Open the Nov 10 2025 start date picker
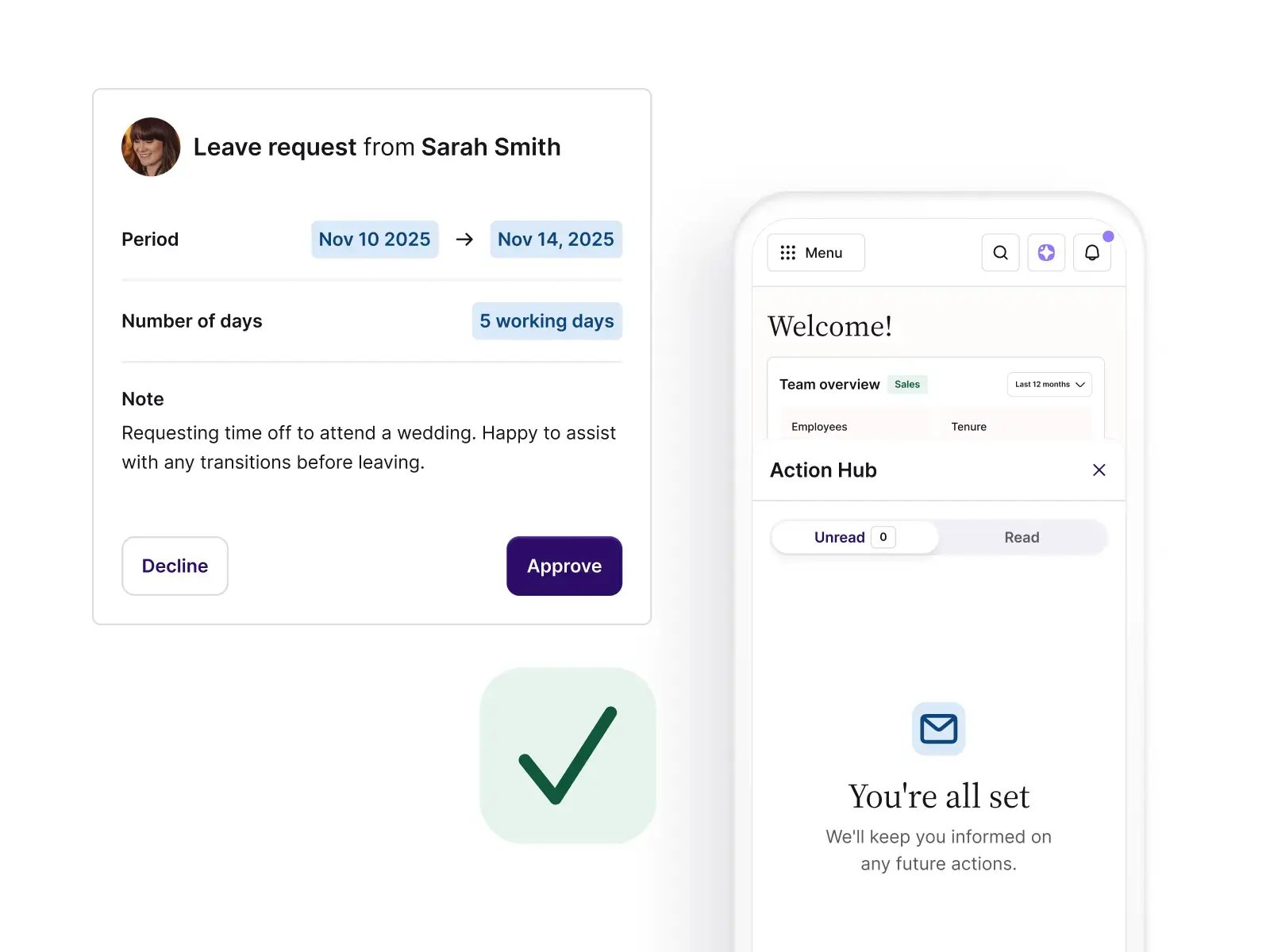 pos(375,239)
